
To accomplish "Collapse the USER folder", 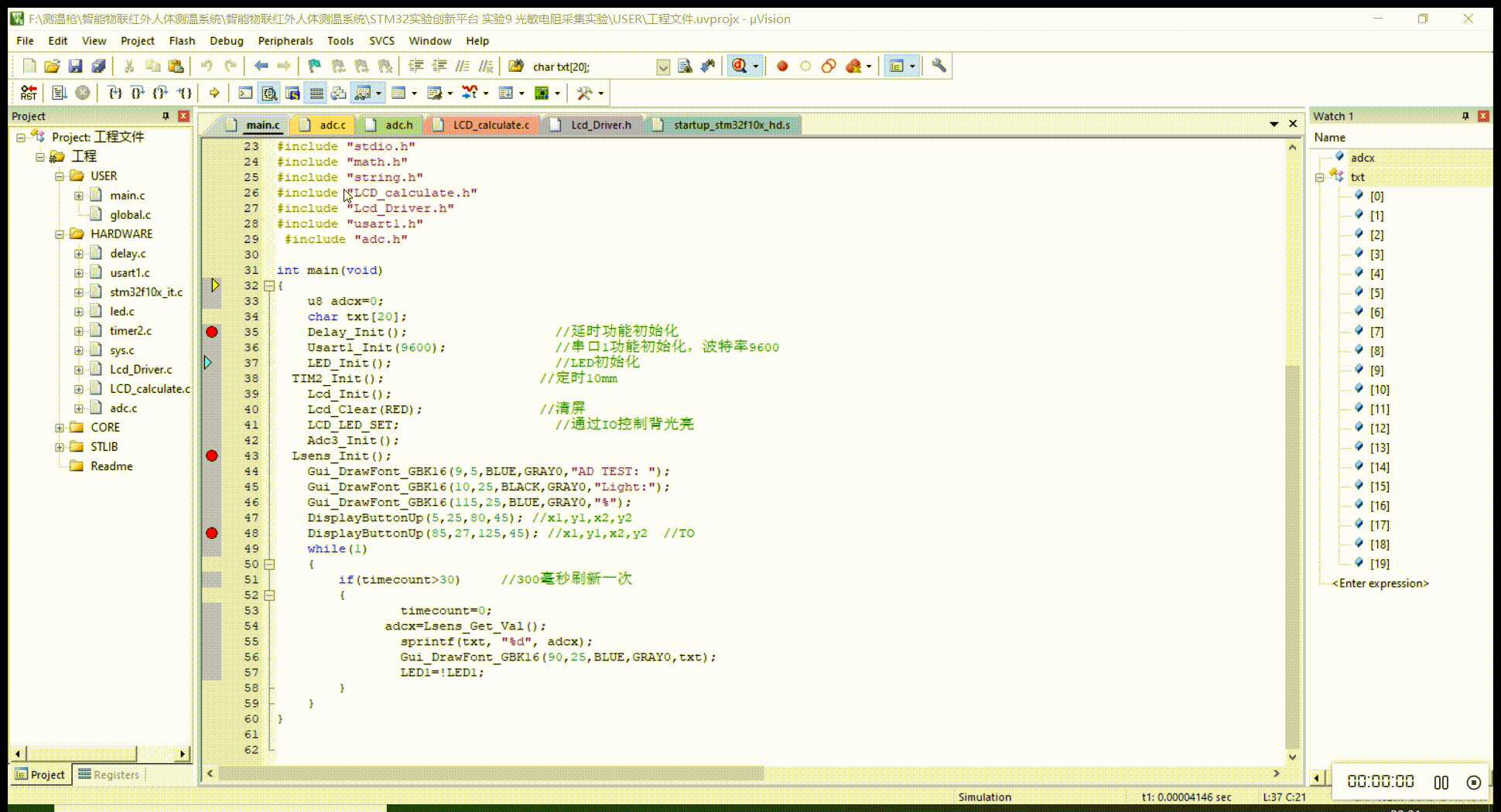I will click(x=59, y=176).
